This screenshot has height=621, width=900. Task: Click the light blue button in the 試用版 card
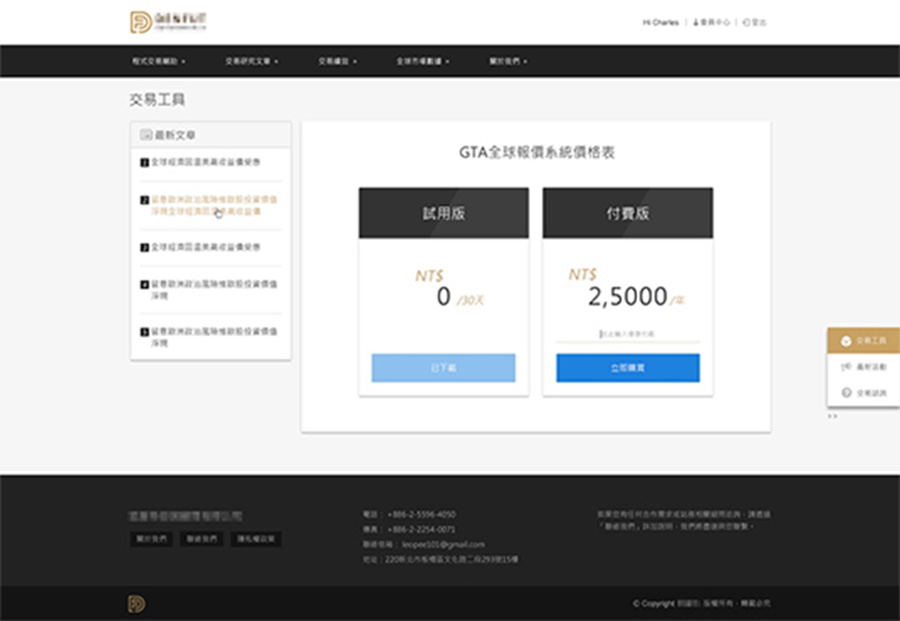[444, 368]
